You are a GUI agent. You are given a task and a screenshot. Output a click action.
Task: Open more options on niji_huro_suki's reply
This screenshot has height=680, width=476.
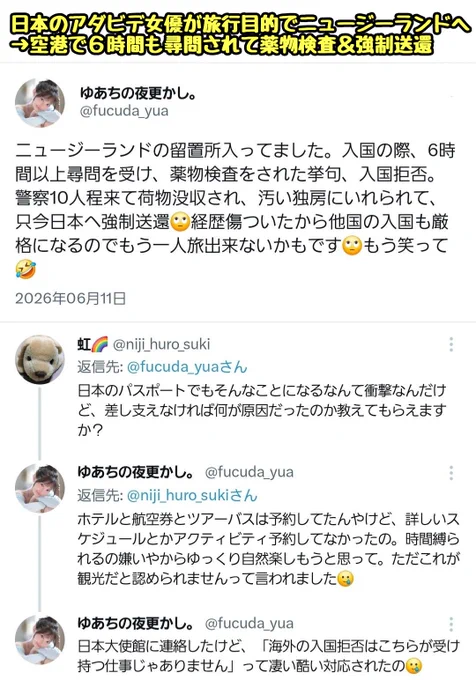[451, 344]
